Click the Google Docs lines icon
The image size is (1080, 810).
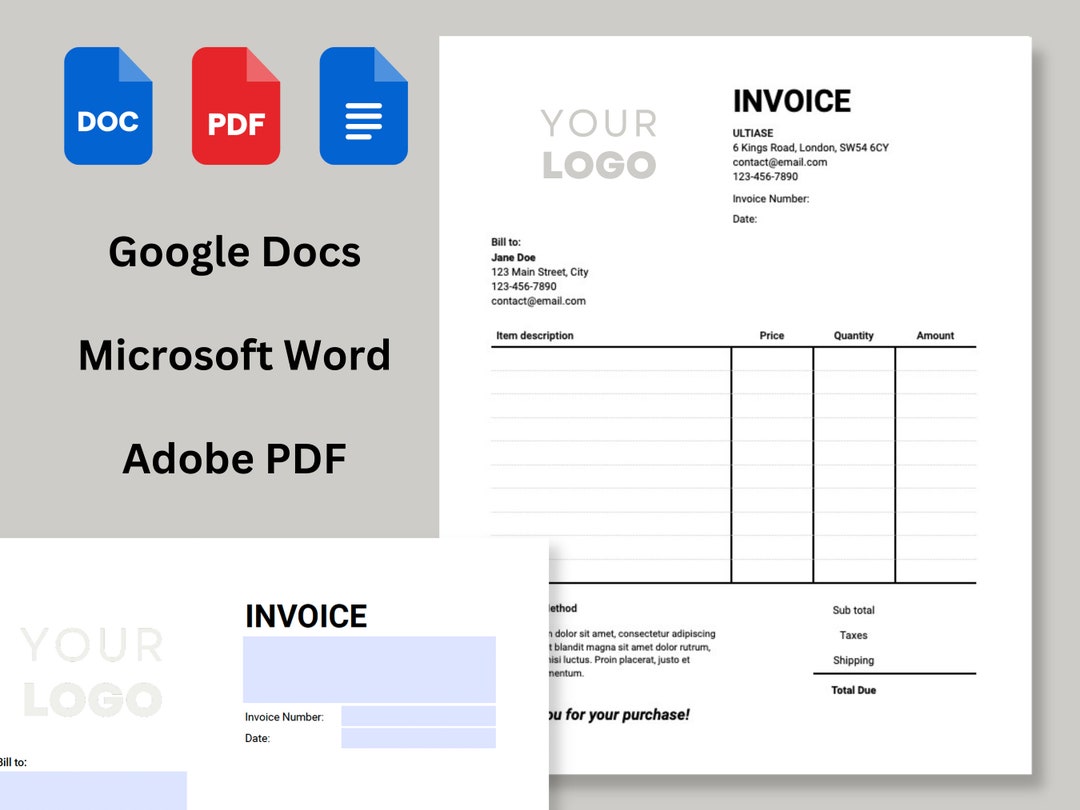click(x=364, y=106)
